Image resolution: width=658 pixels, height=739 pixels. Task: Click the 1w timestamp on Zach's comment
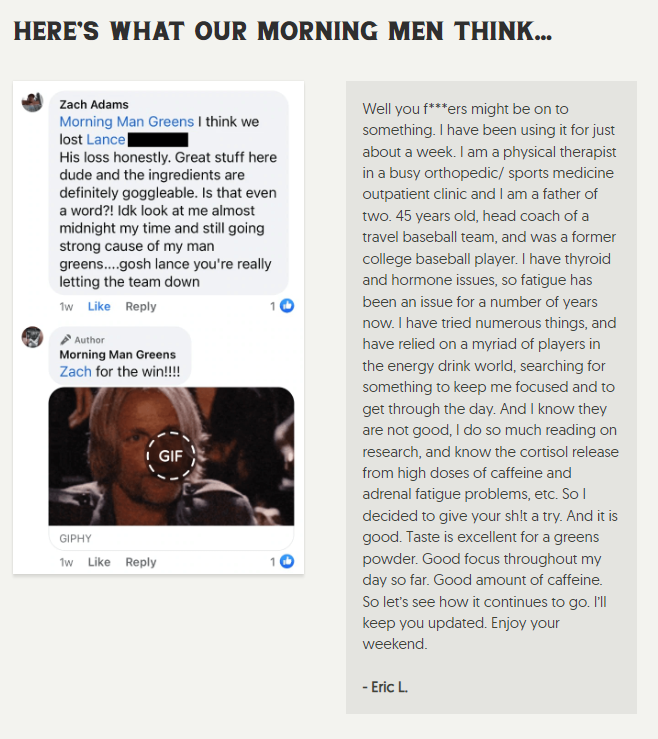tap(66, 307)
